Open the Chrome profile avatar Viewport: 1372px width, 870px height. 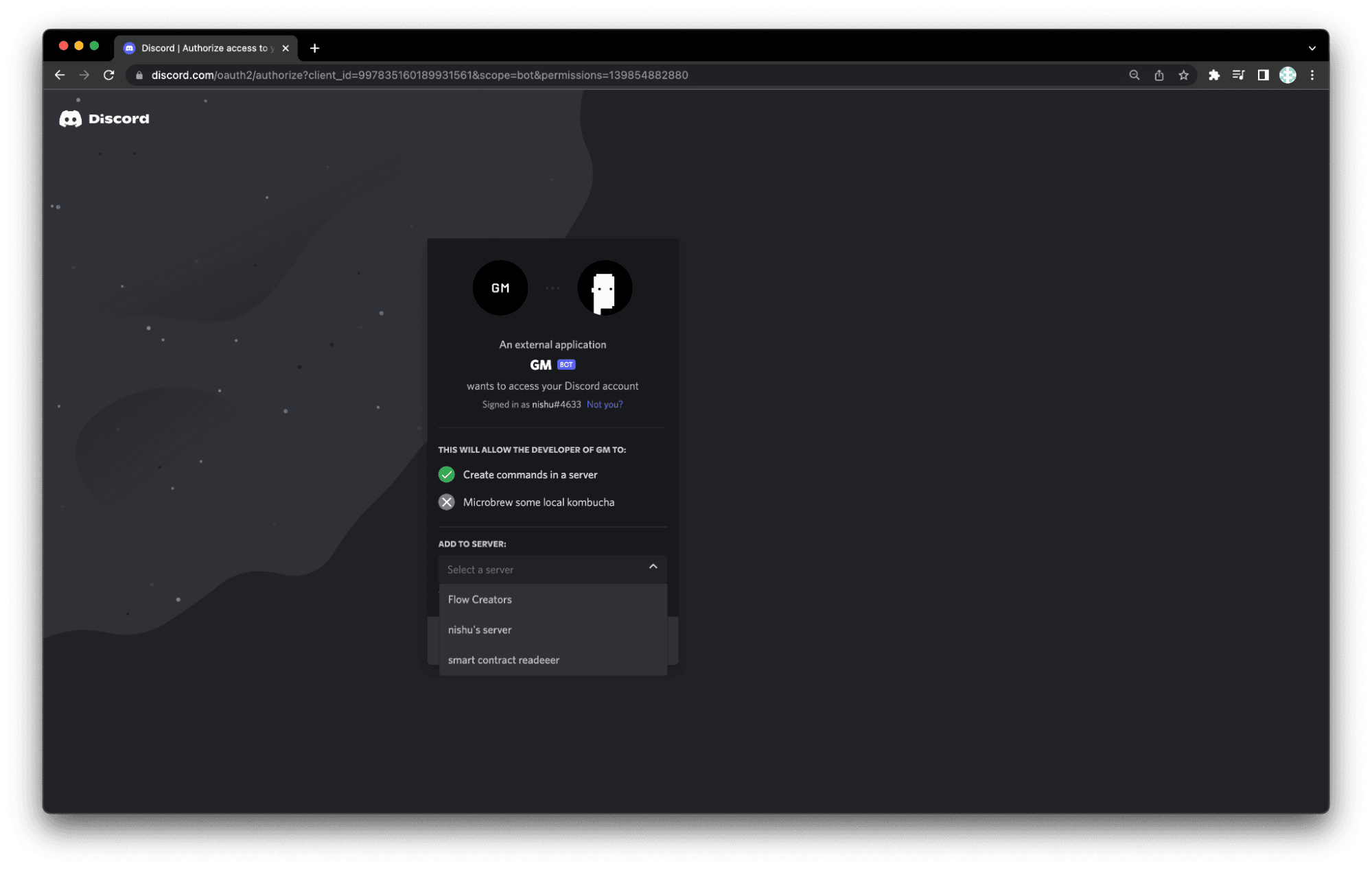click(1288, 75)
